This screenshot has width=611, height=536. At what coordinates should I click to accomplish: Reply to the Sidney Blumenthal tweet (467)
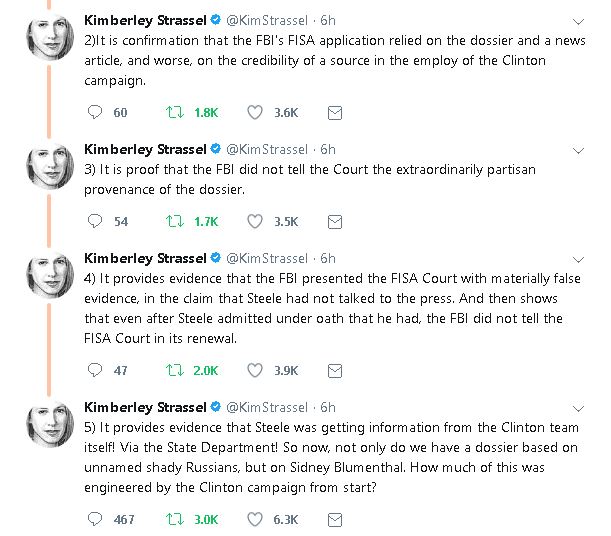coord(95,519)
